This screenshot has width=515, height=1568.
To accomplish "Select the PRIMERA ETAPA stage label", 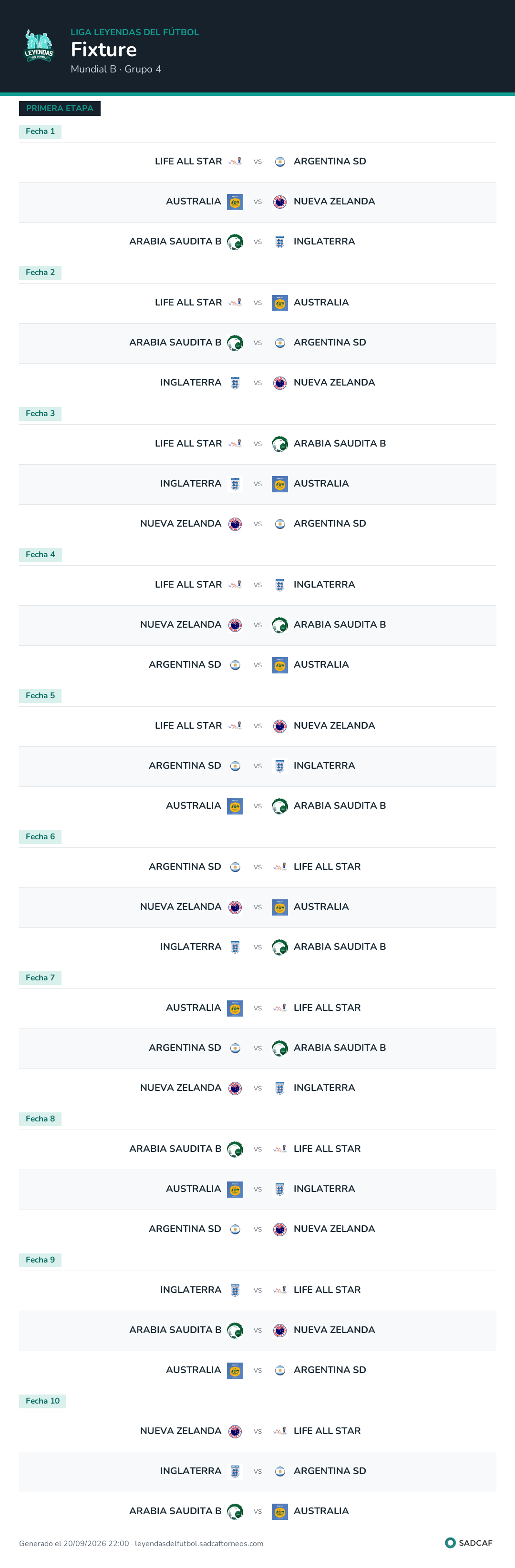I will [x=60, y=108].
